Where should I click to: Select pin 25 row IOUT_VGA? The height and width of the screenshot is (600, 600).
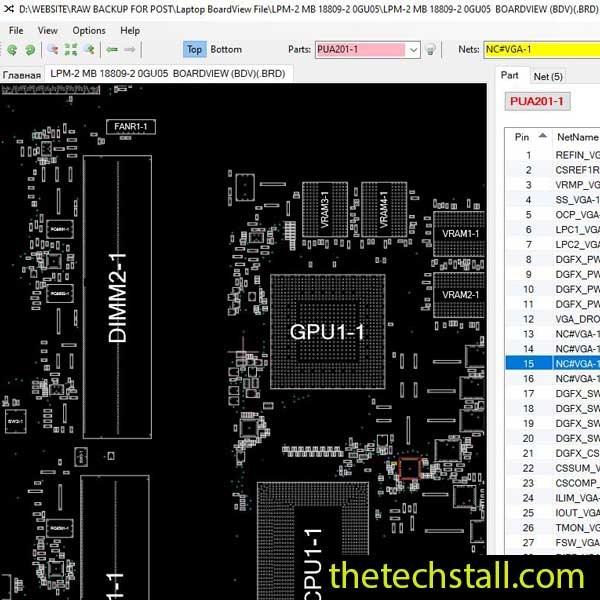[x=553, y=513]
